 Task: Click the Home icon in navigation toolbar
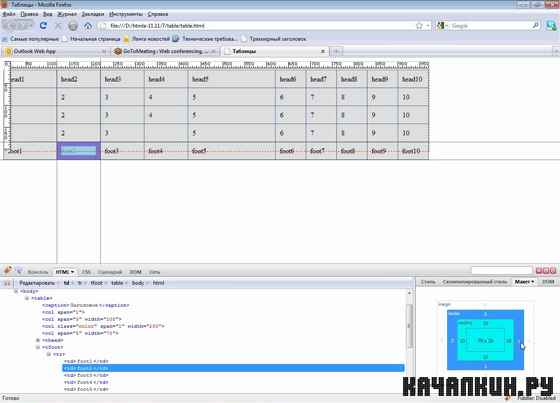(88, 26)
